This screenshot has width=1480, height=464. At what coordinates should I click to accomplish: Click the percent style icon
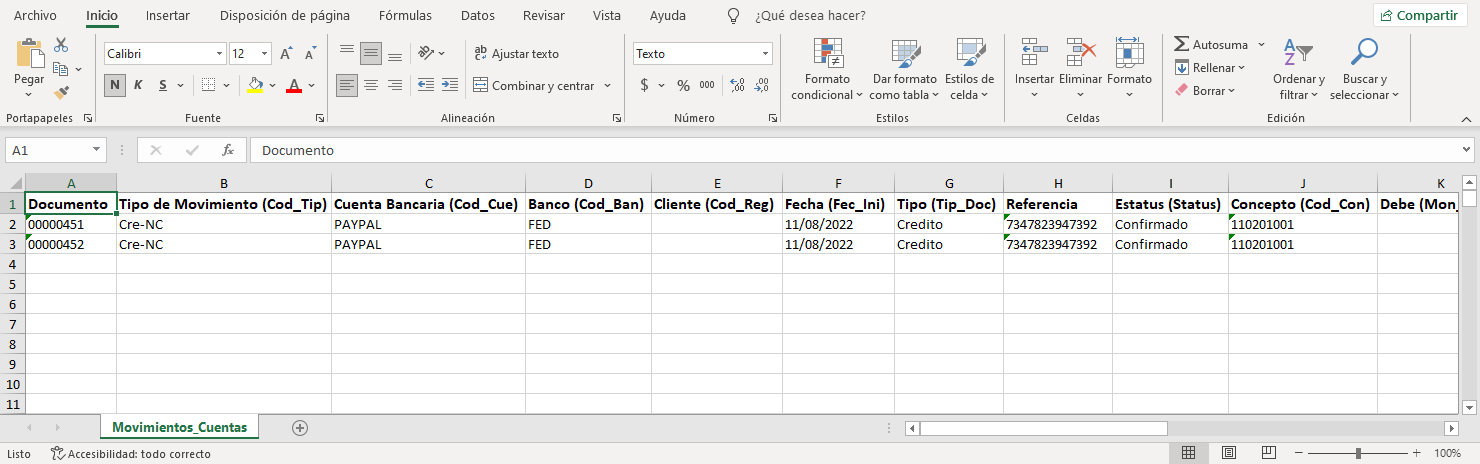pos(683,85)
